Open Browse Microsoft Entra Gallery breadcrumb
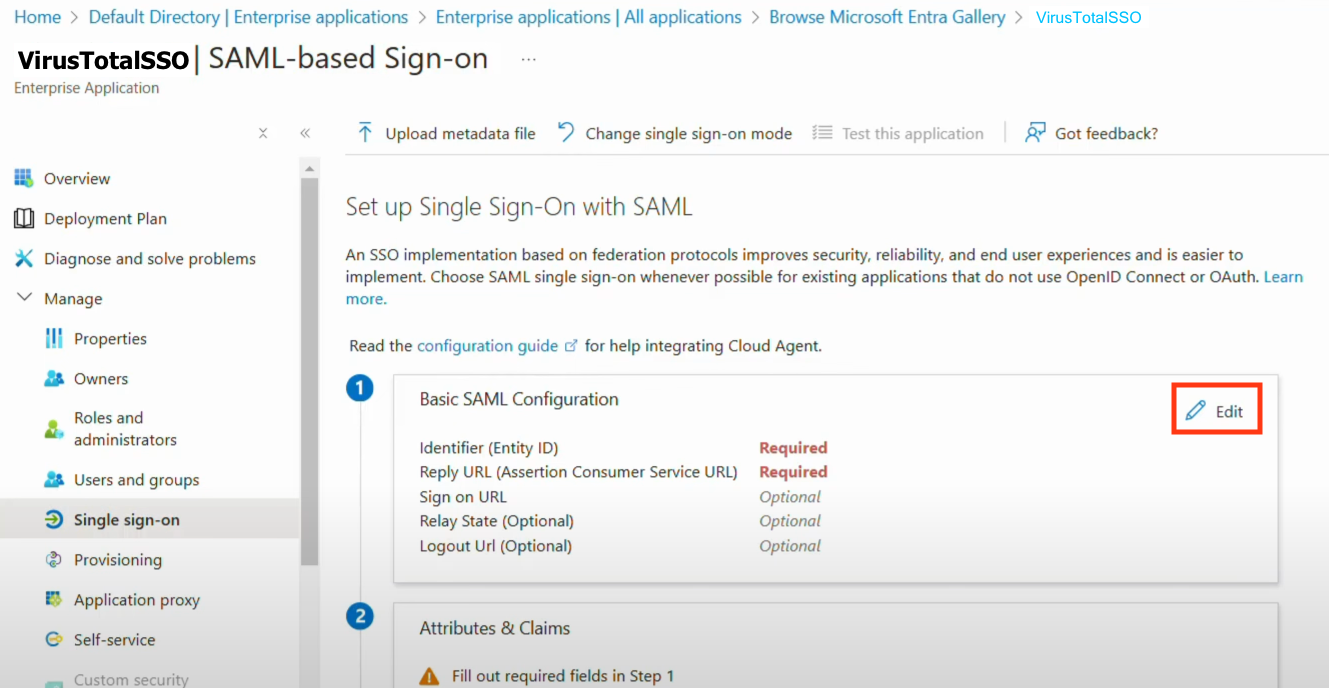The image size is (1329, 688). (x=887, y=17)
